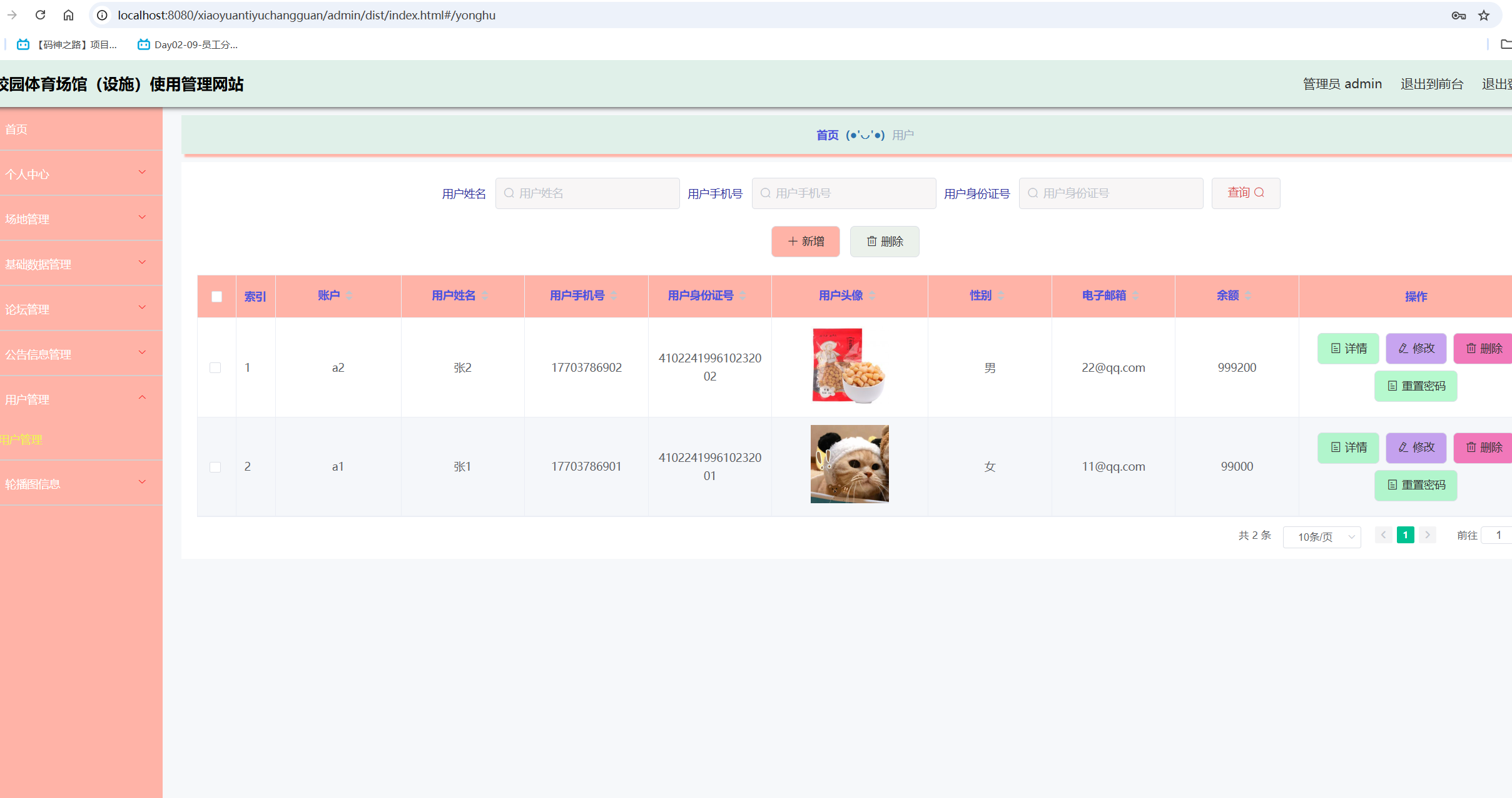
Task: Click the browser home icon
Action: pos(69,15)
